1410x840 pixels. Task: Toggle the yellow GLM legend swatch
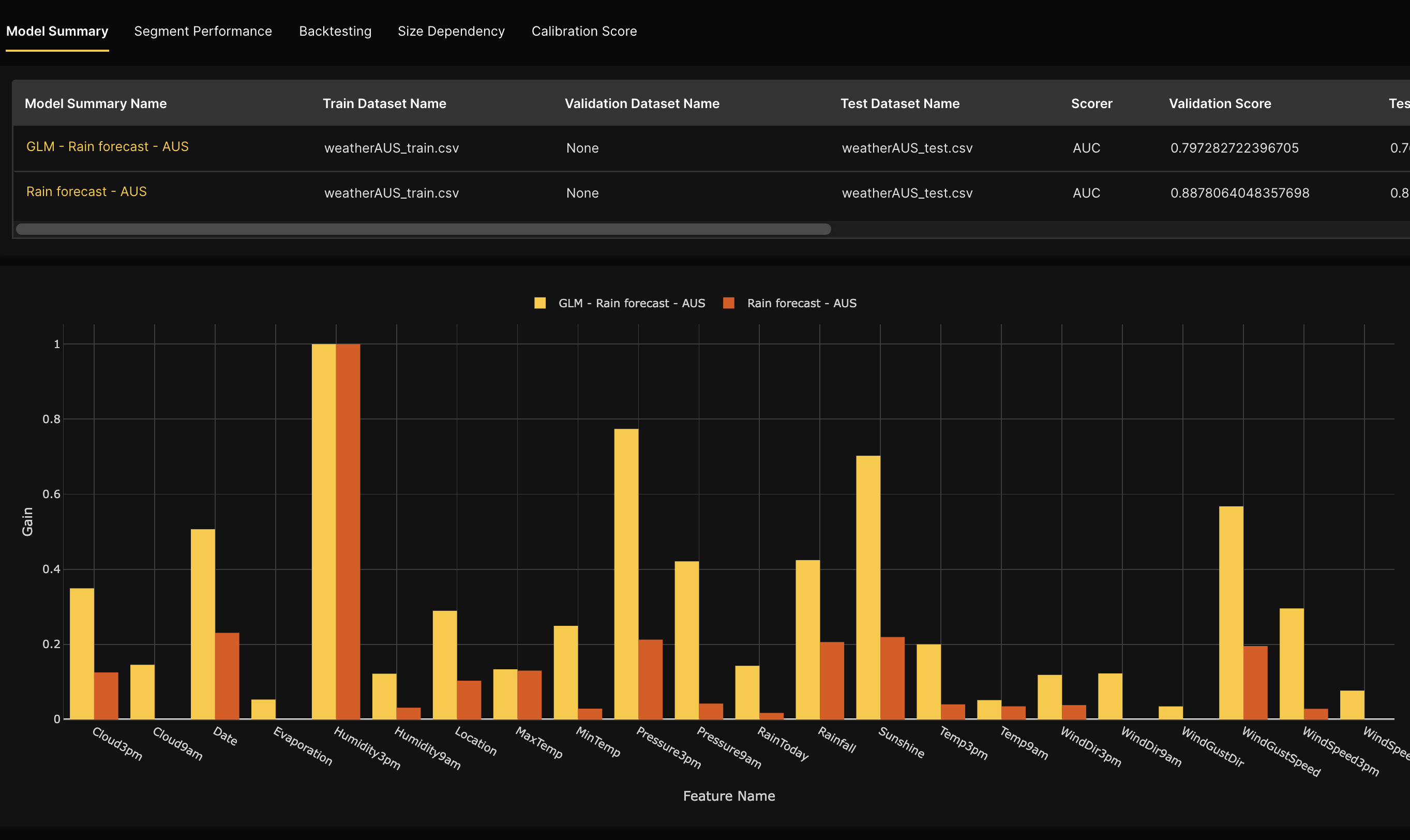click(540, 304)
